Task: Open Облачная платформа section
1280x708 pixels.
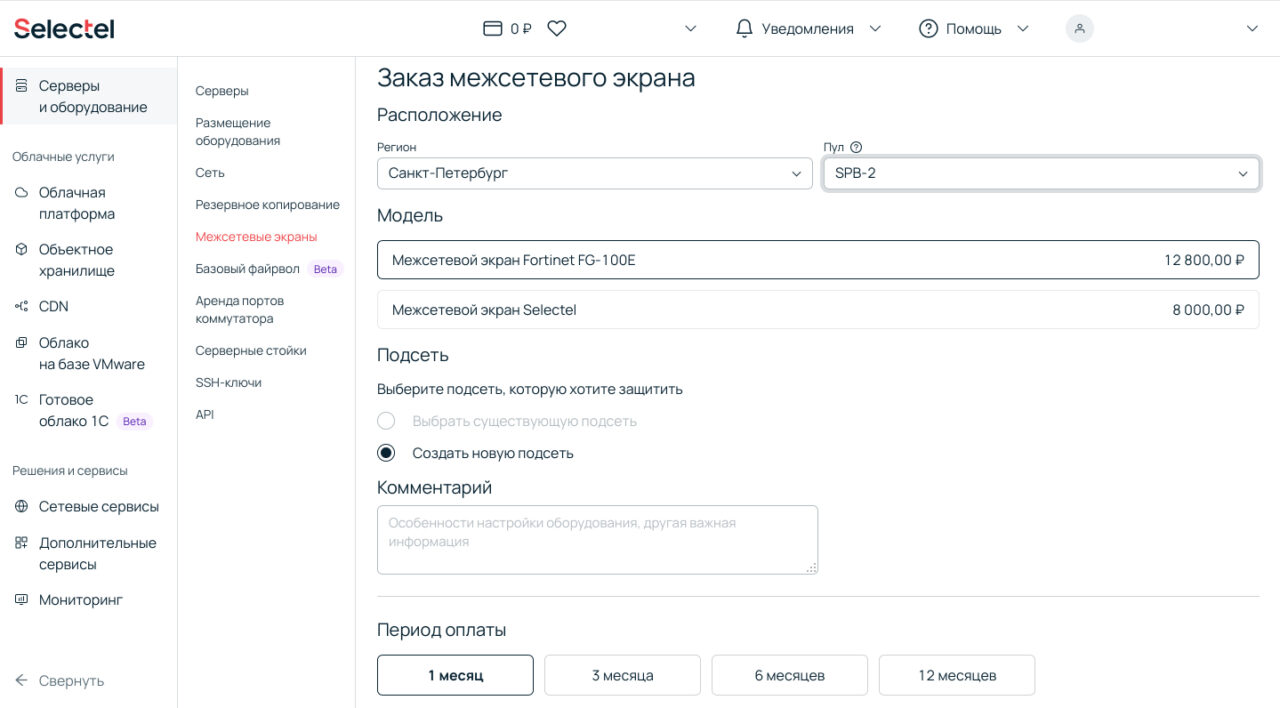Action: tap(77, 203)
